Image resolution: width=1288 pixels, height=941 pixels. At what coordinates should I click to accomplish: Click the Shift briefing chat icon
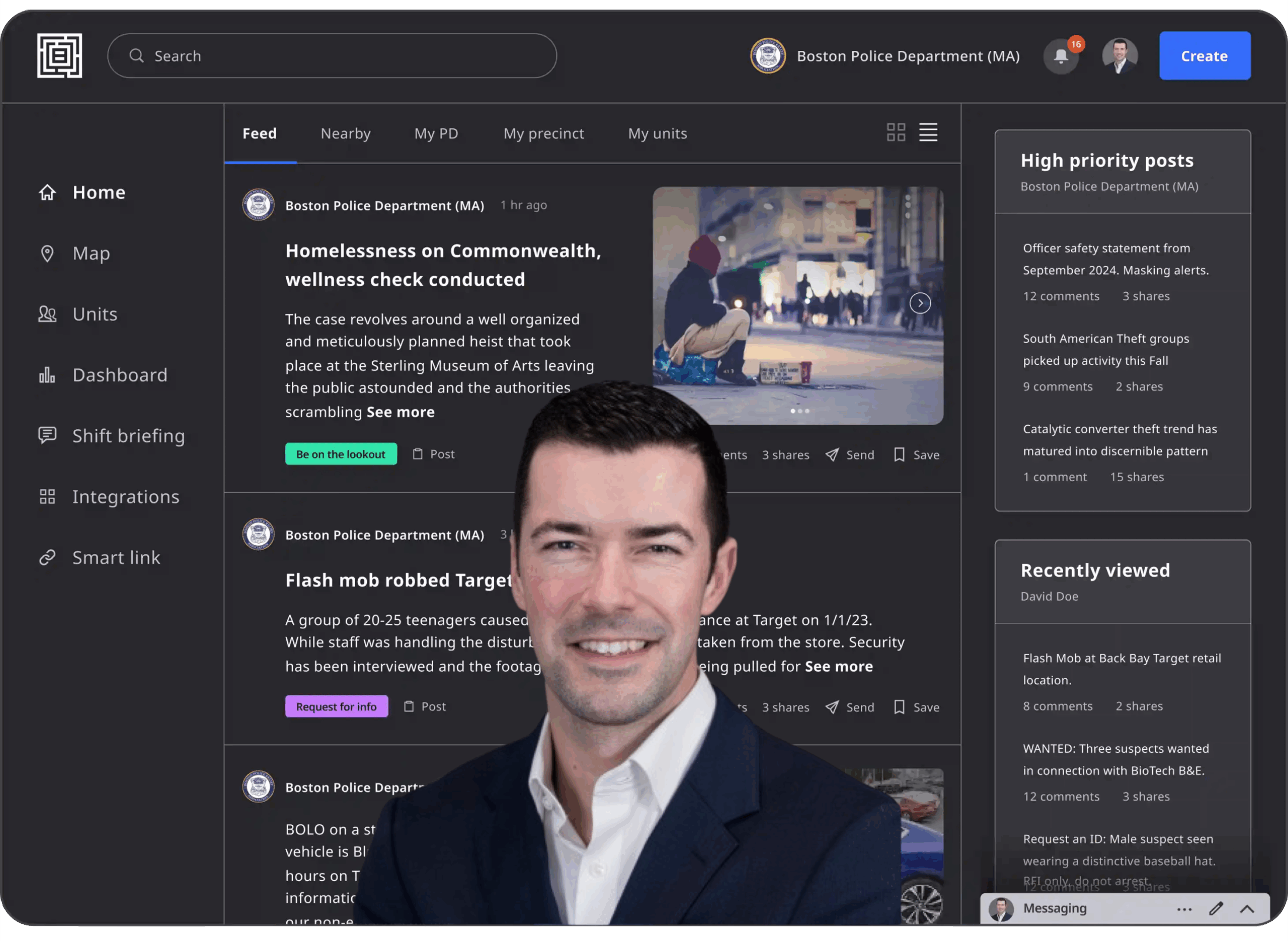pyautogui.click(x=47, y=436)
